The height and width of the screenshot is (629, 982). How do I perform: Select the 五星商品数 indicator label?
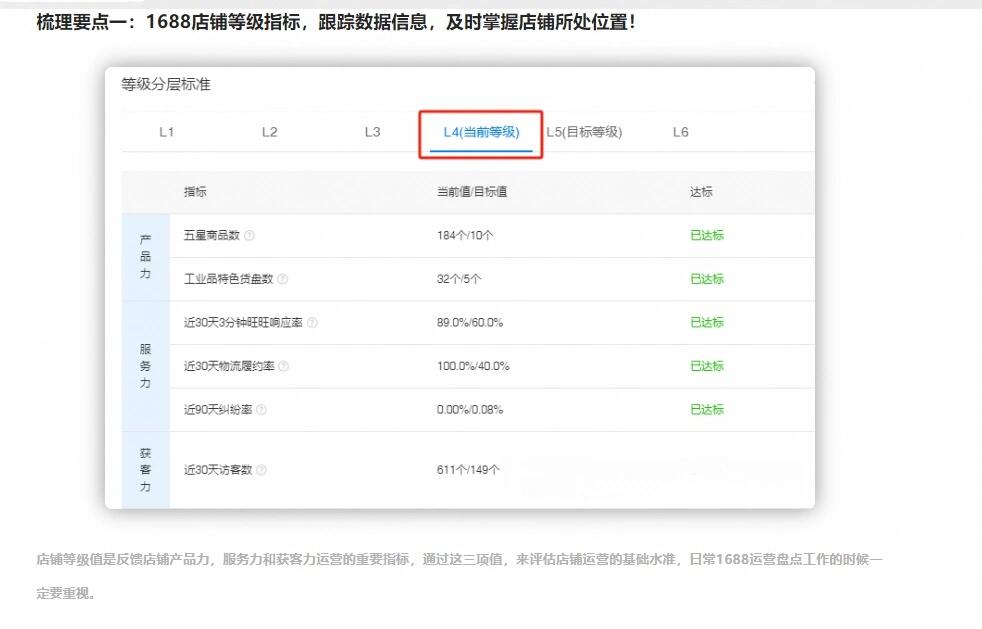(212, 236)
